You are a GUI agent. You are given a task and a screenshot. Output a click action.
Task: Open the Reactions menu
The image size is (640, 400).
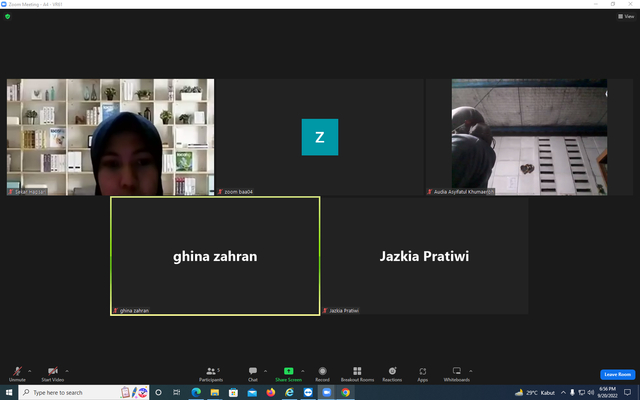click(392, 373)
